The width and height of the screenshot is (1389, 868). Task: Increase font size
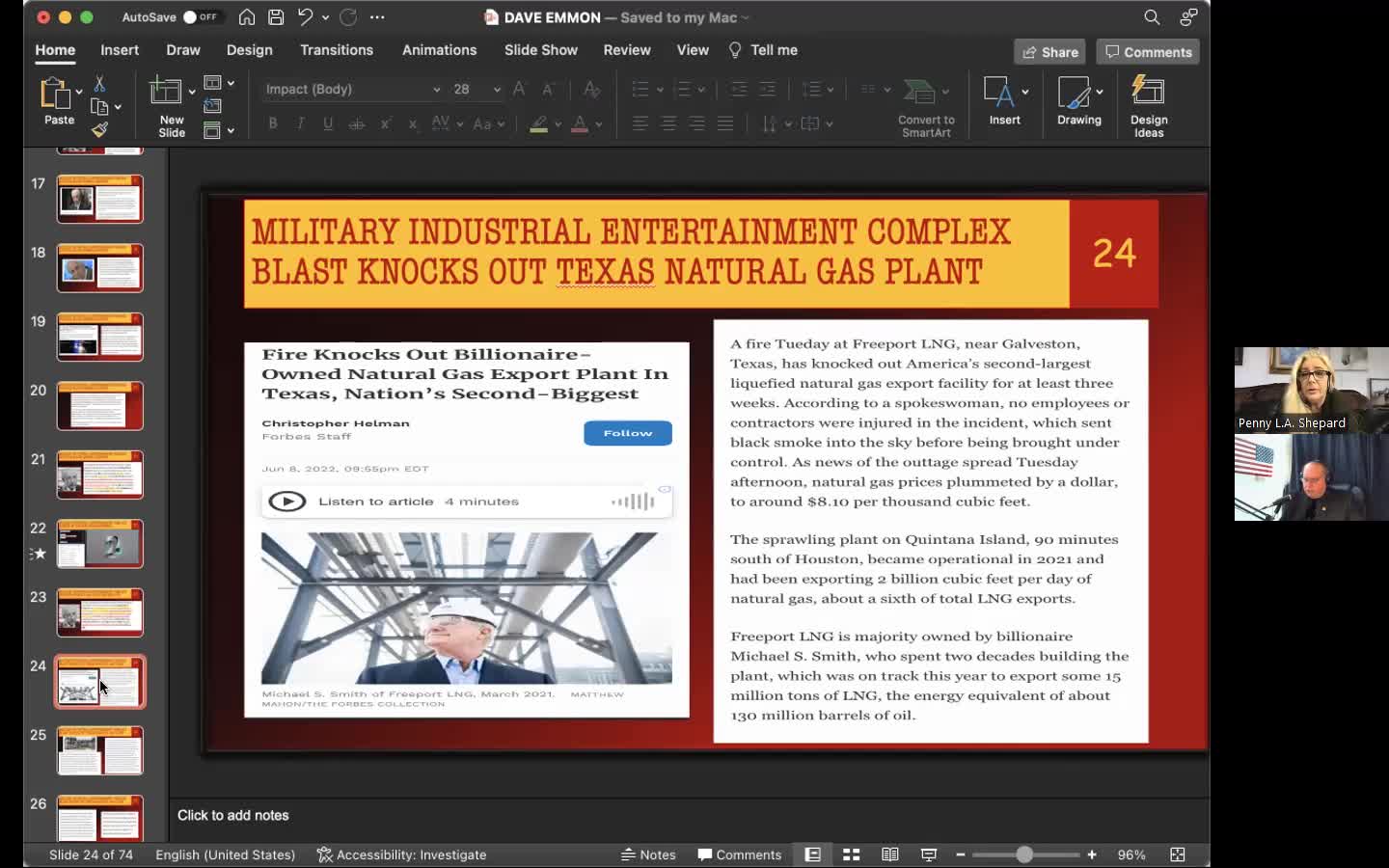(519, 89)
